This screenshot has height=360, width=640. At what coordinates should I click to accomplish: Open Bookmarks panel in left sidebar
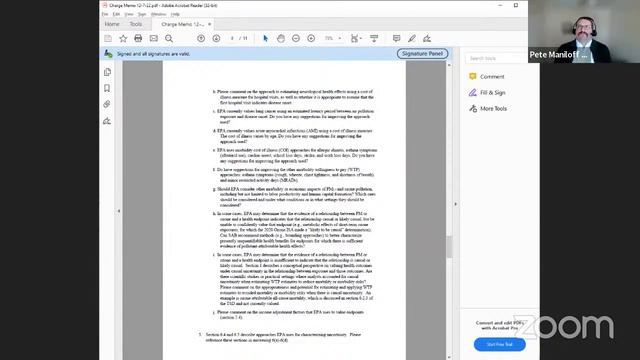click(107, 88)
